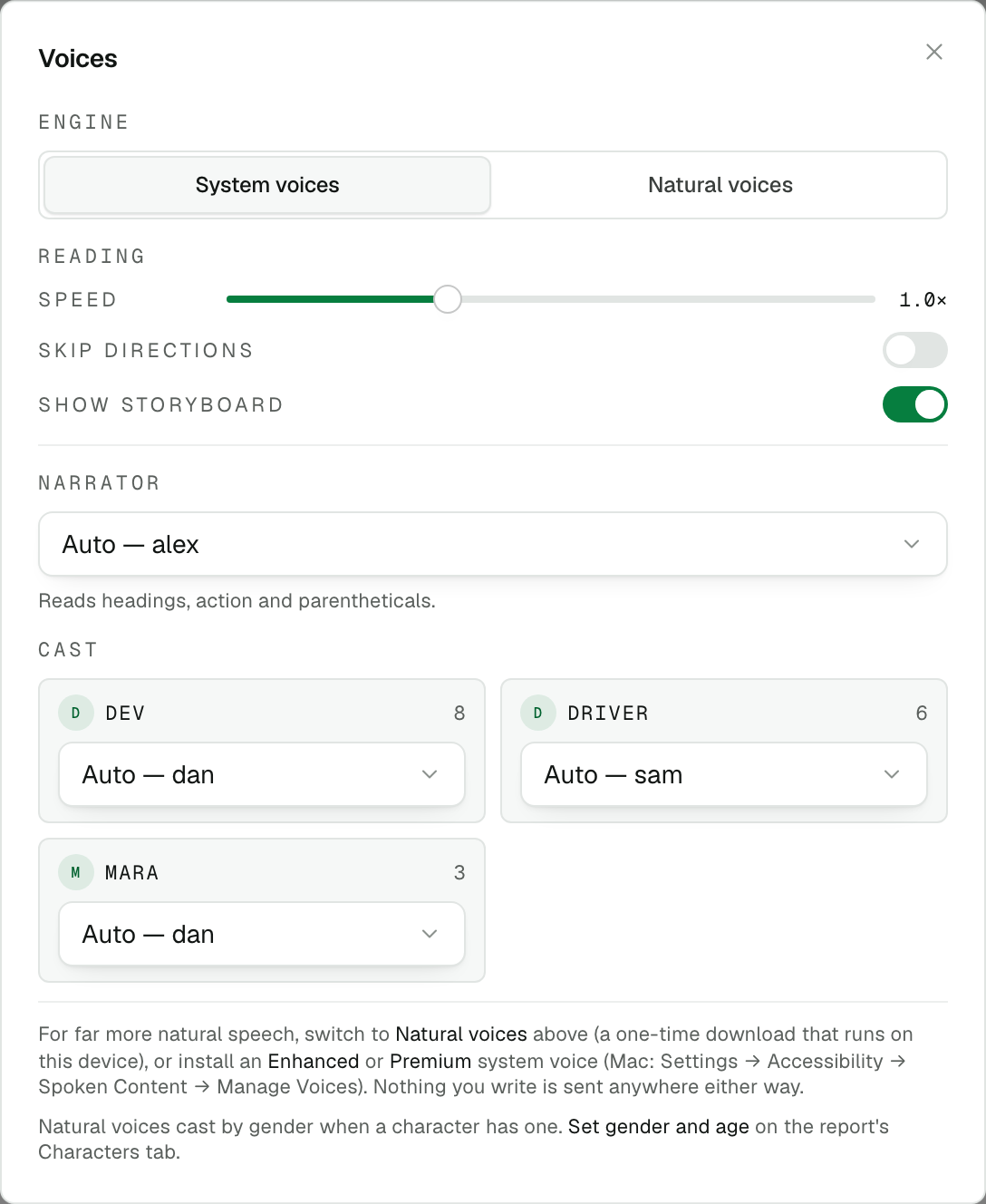Click the MARA character avatar badge
Viewport: 986px width, 1204px height.
click(76, 872)
